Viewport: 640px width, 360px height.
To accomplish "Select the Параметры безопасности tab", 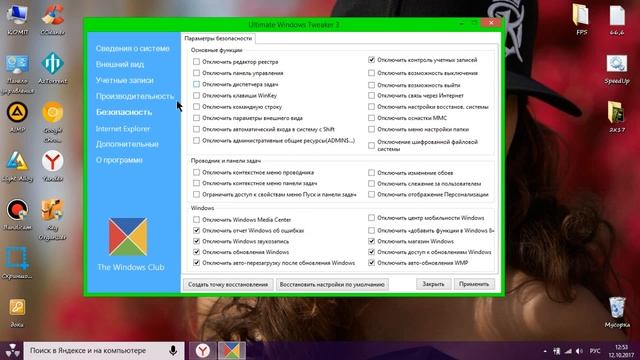I will tap(218, 38).
